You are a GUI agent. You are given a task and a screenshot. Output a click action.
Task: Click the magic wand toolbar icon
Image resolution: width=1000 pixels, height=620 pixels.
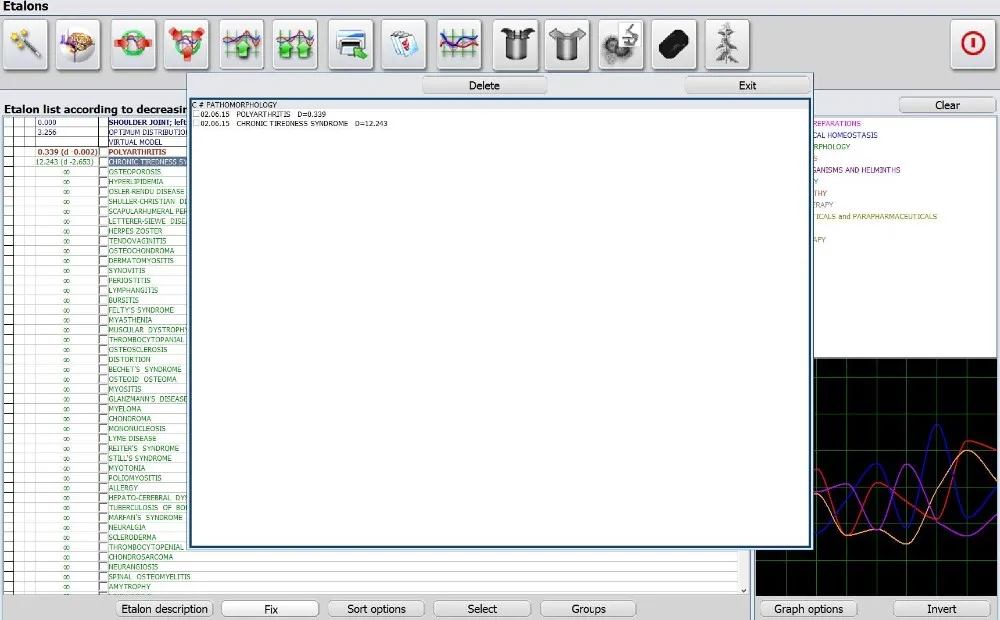(25, 44)
